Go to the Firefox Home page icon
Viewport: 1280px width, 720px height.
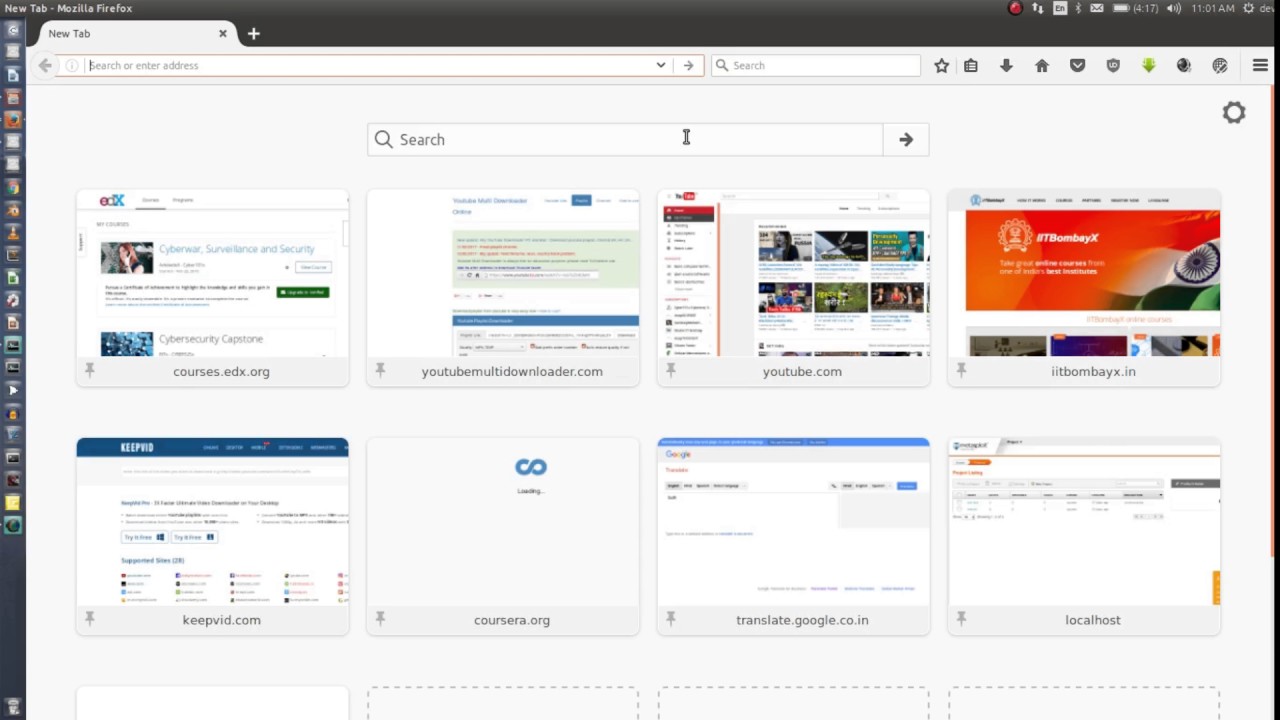[x=1042, y=65]
